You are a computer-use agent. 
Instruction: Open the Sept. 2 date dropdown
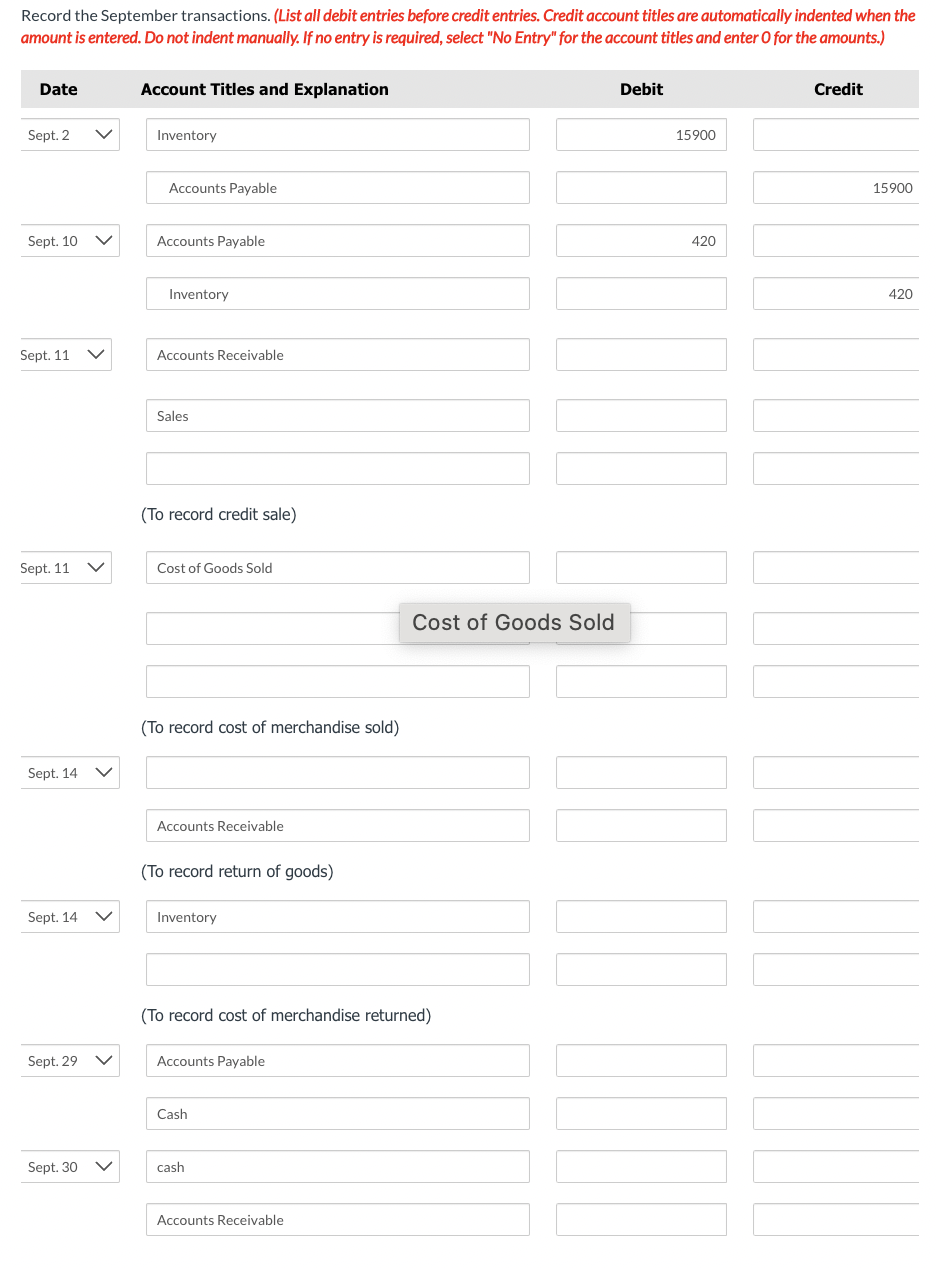[x=70, y=135]
